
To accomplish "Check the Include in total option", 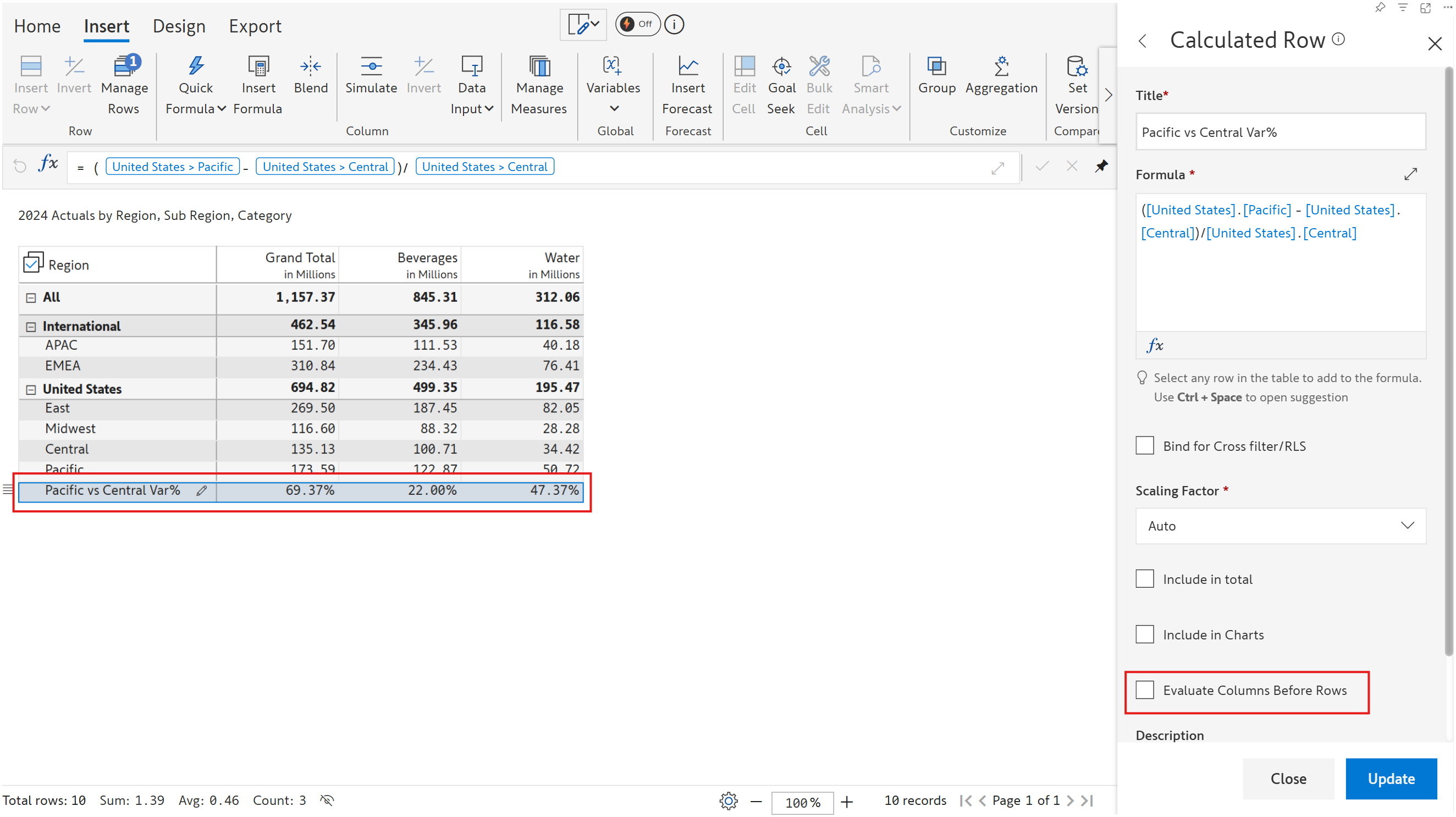I will point(1145,579).
